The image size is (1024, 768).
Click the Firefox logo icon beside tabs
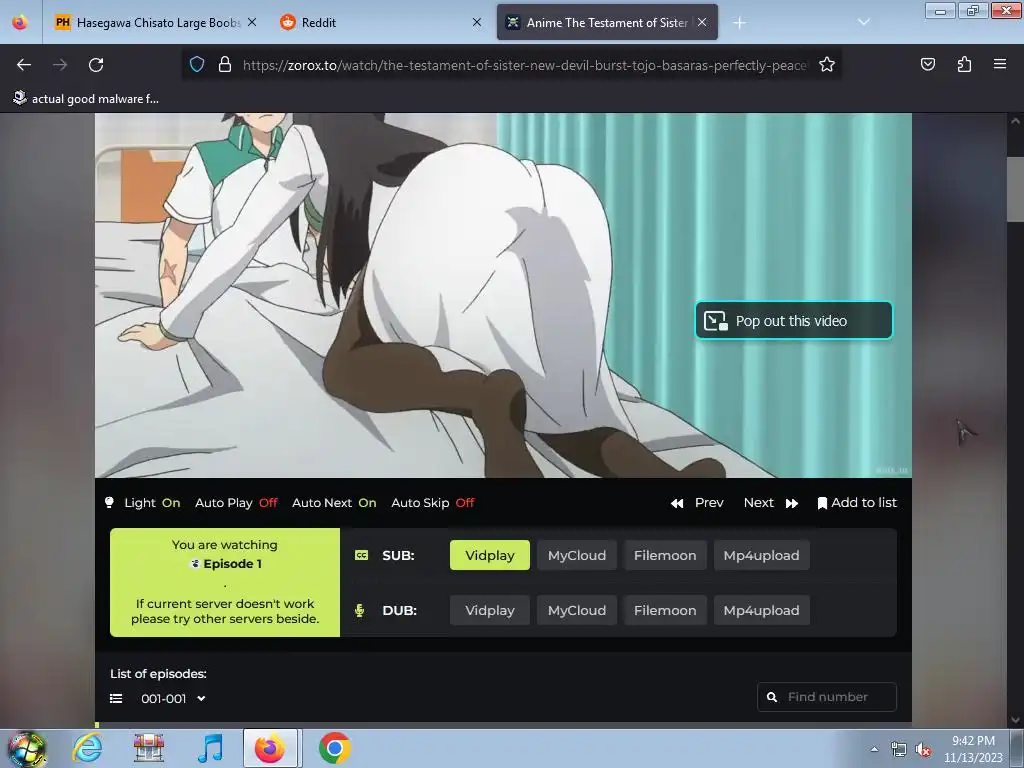tap(20, 22)
